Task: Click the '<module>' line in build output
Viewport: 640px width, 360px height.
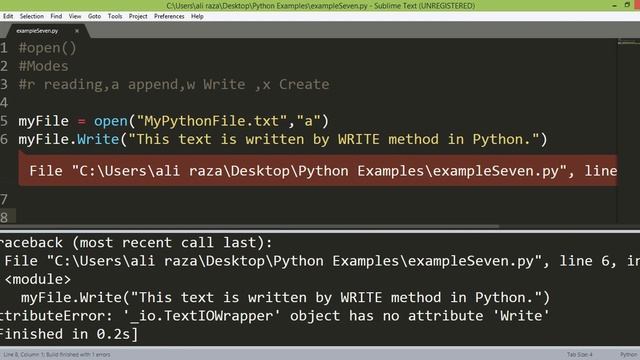Action: pos(38,280)
